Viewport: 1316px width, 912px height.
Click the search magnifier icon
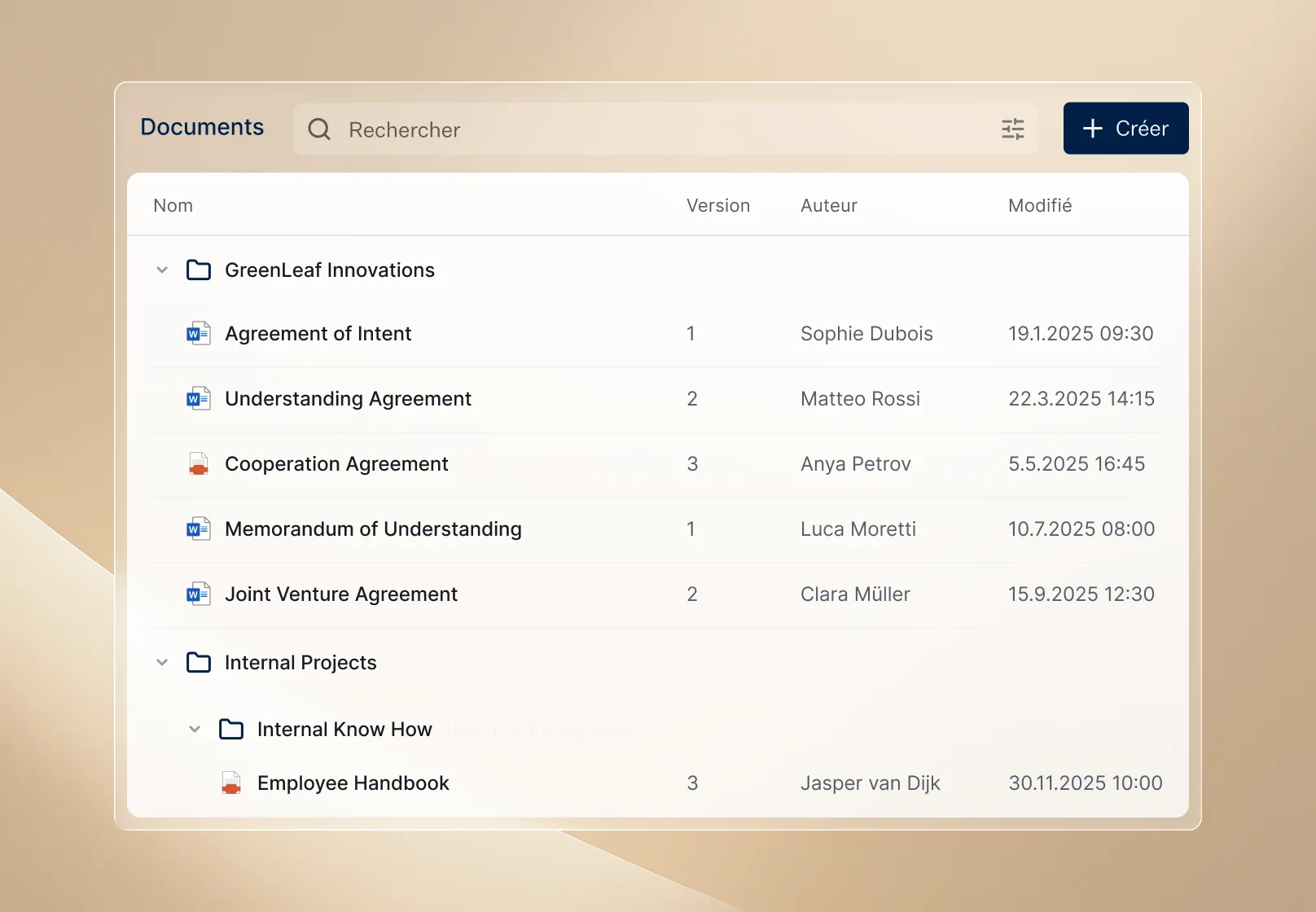pos(319,129)
